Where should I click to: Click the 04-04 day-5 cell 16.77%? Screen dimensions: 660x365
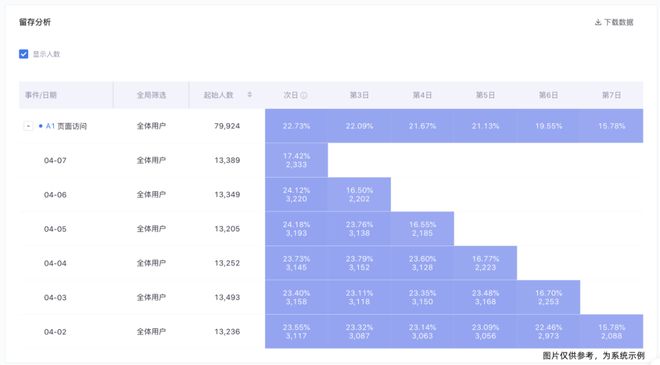pos(485,263)
